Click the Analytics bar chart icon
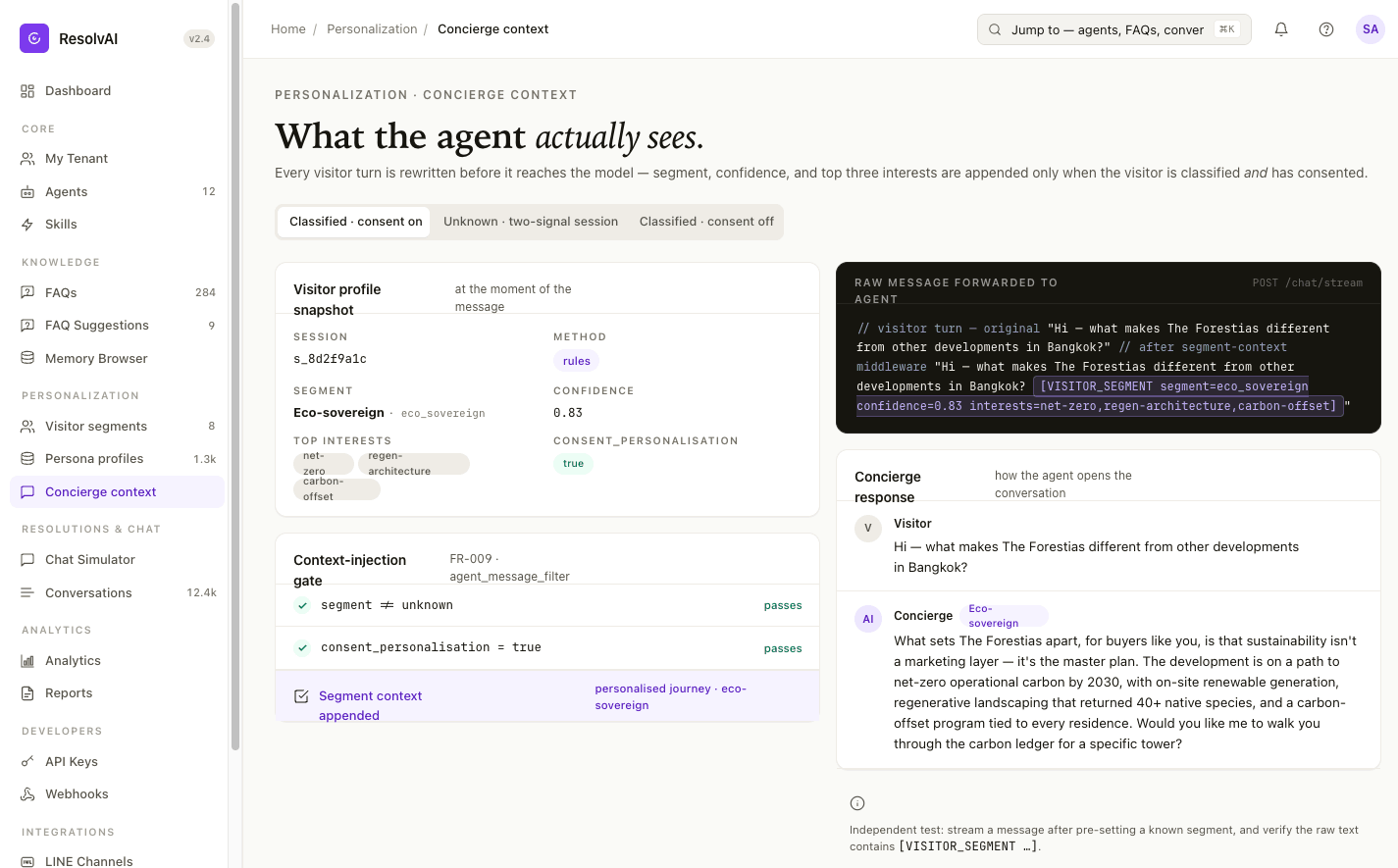 [x=27, y=661]
